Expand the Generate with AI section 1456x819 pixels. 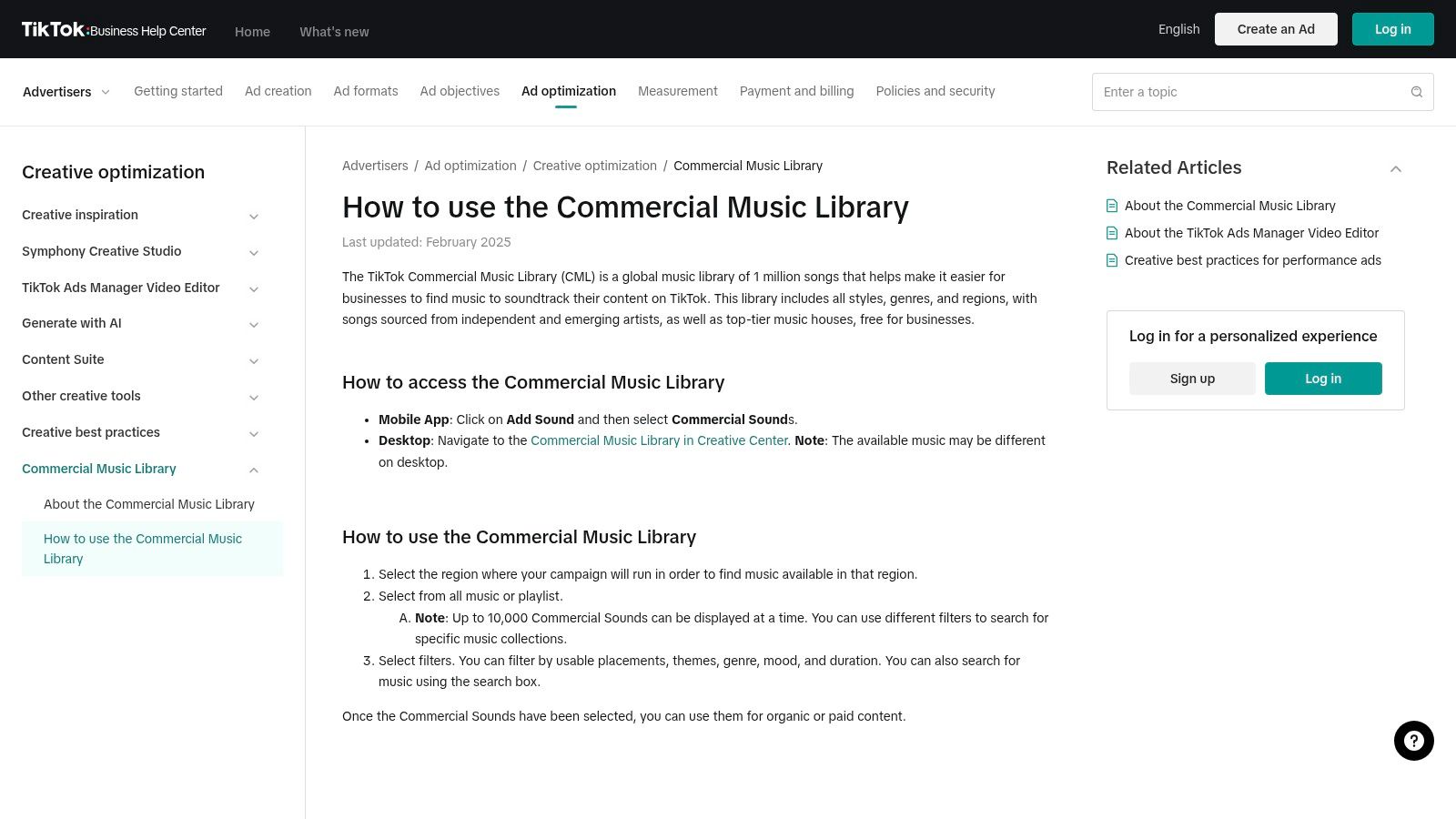pos(254,324)
